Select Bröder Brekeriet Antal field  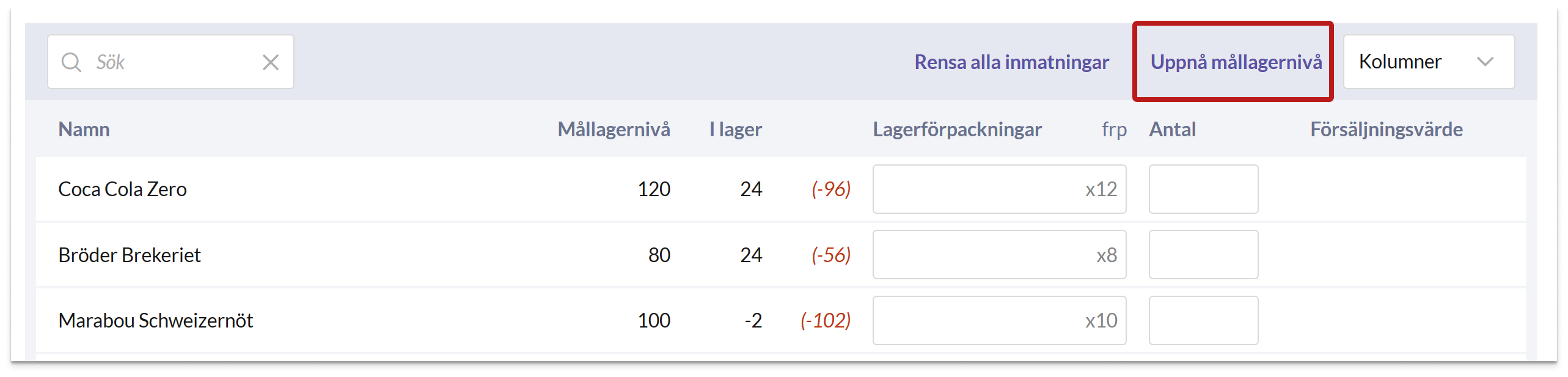(x=1203, y=255)
